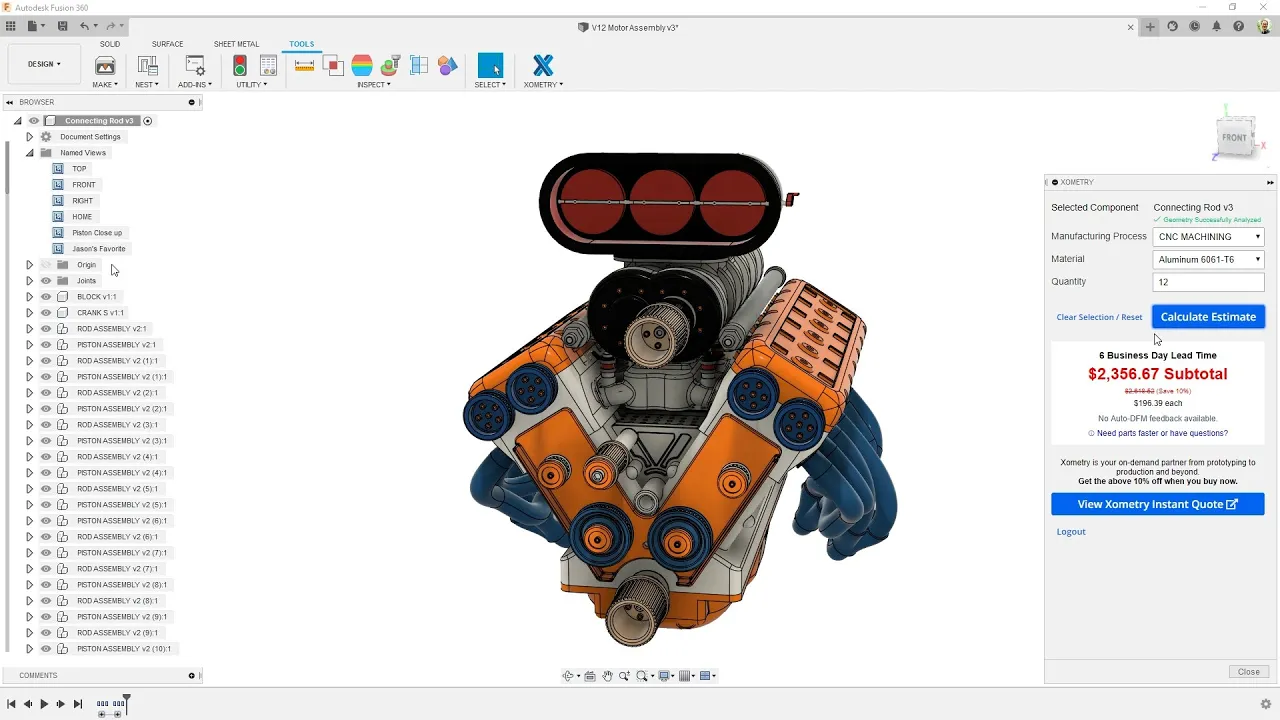This screenshot has height=720, width=1280.
Task: Hide ROD ASSEMBLY v2:1 component
Action: coord(46,329)
